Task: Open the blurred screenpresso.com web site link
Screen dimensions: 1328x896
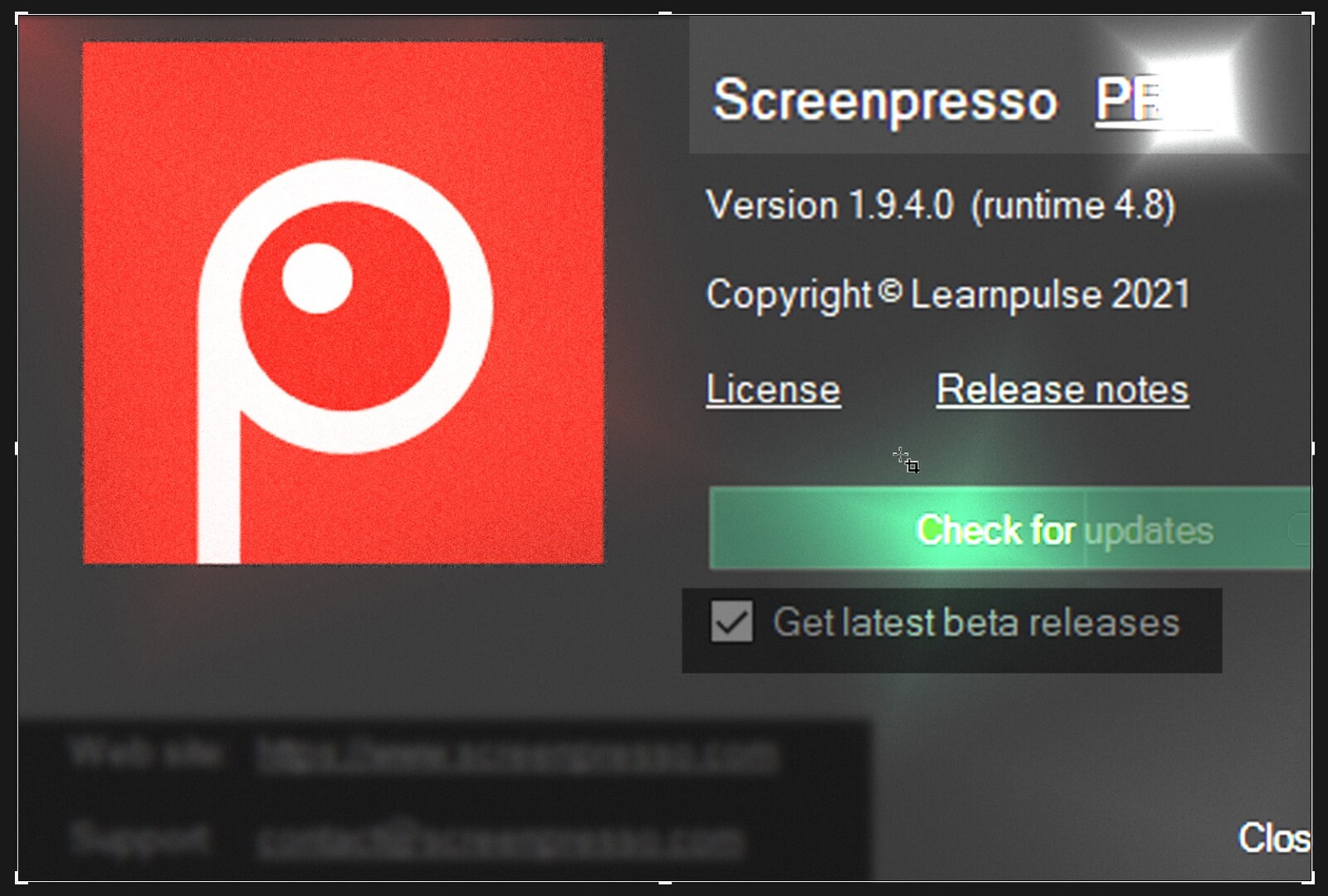Action: tap(517, 754)
